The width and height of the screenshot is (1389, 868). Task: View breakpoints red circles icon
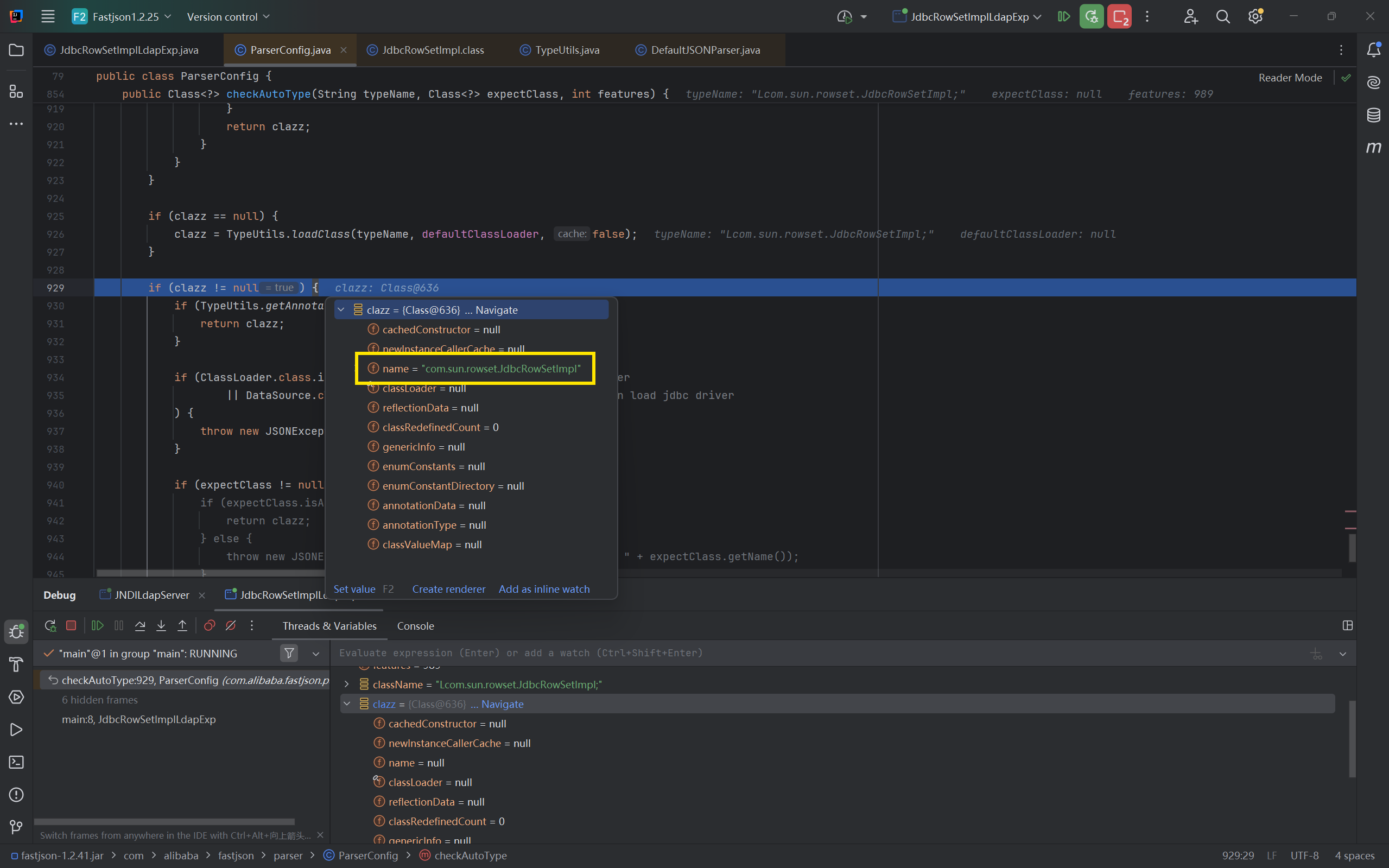click(x=210, y=626)
